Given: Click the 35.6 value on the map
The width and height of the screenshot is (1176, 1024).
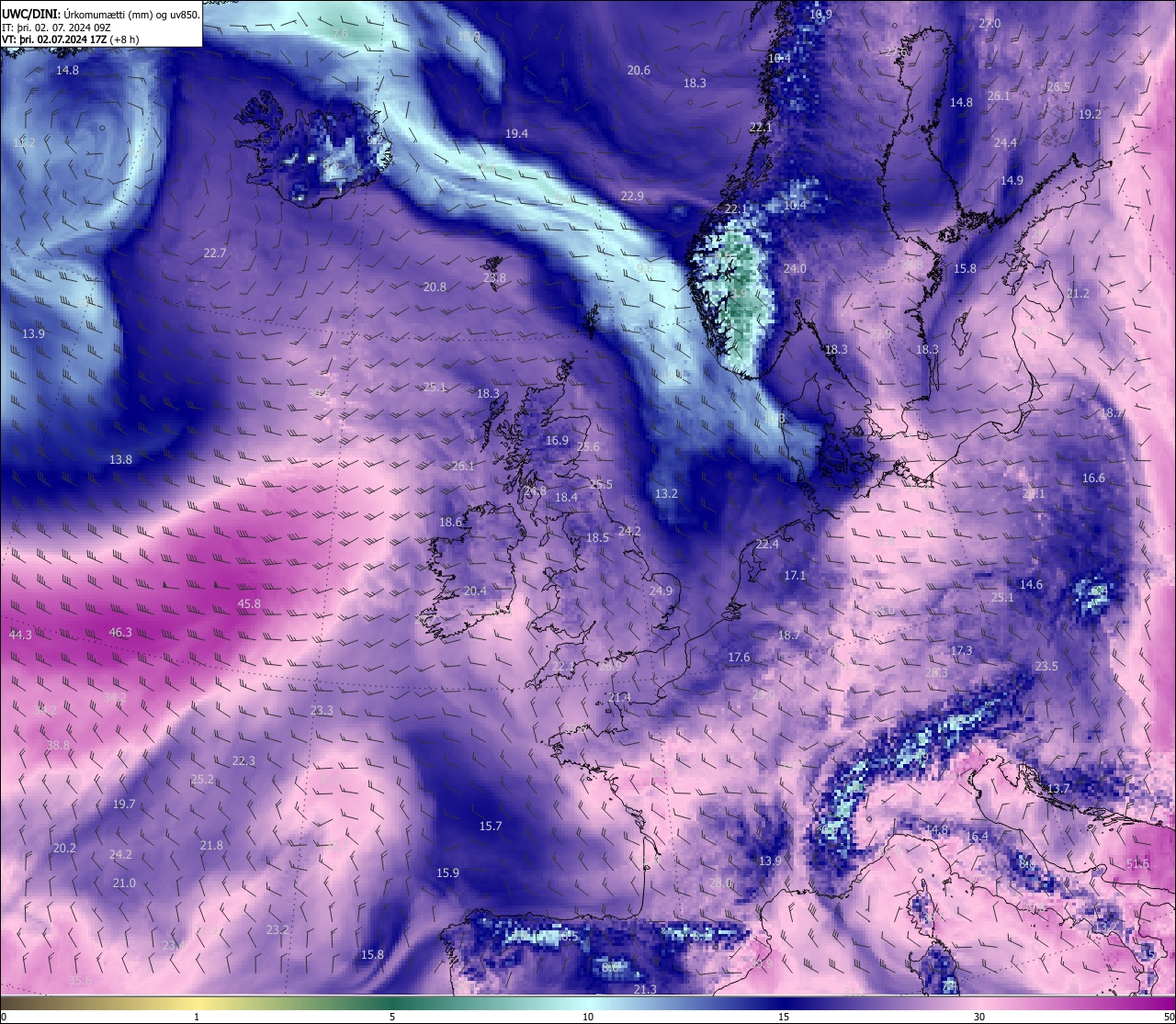Looking at the screenshot, I should 81,980.
